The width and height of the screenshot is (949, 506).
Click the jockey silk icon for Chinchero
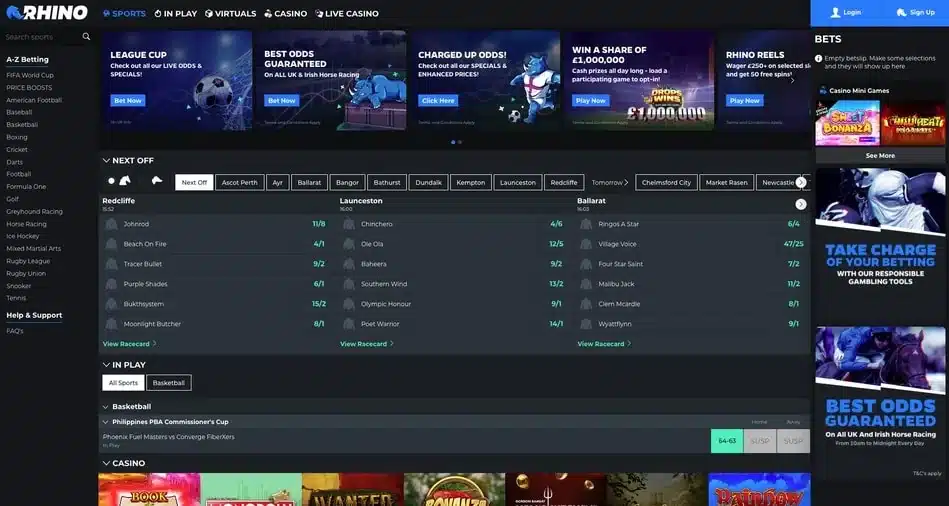click(x=349, y=224)
